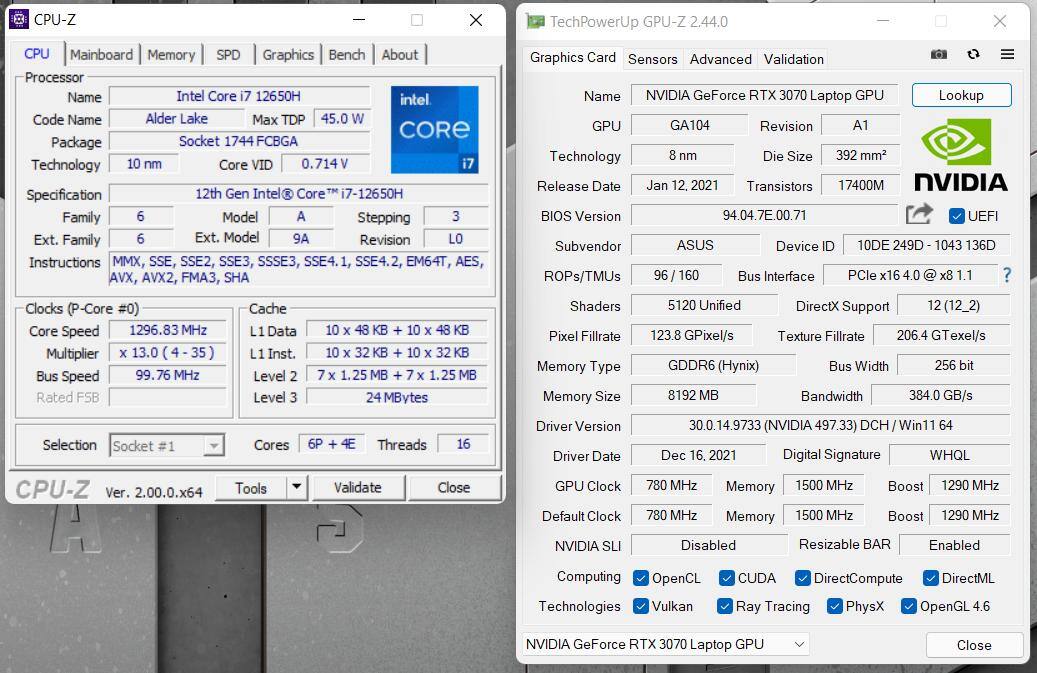Open the Sensors tab in GPU-Z
The height and width of the screenshot is (673, 1037).
coord(652,59)
